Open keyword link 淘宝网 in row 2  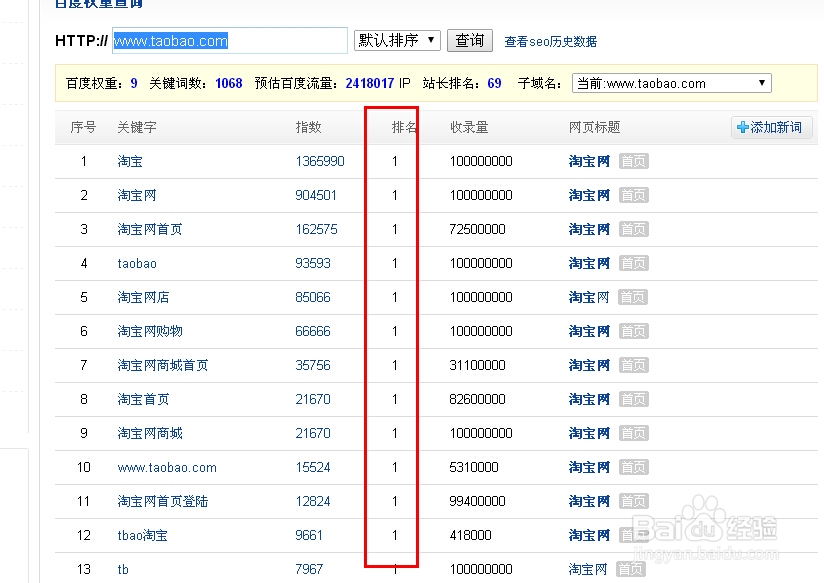(137, 196)
